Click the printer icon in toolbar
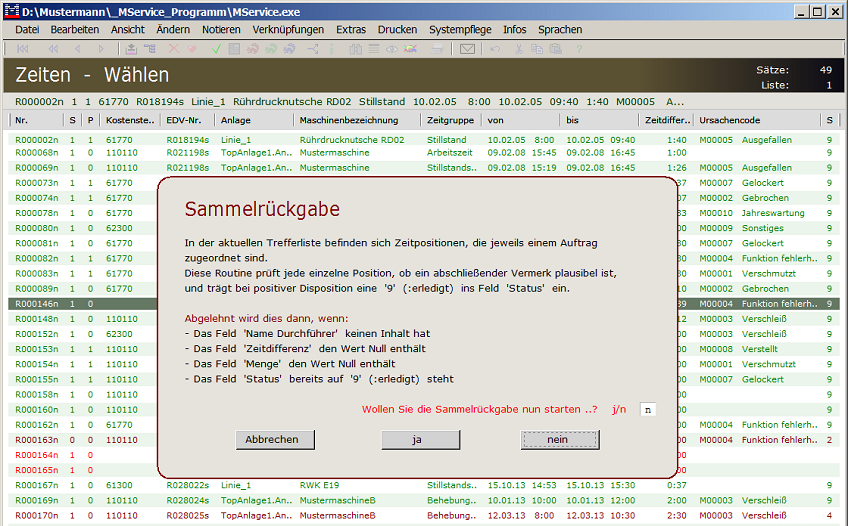Screen dimensions: 848x526 click(438, 48)
